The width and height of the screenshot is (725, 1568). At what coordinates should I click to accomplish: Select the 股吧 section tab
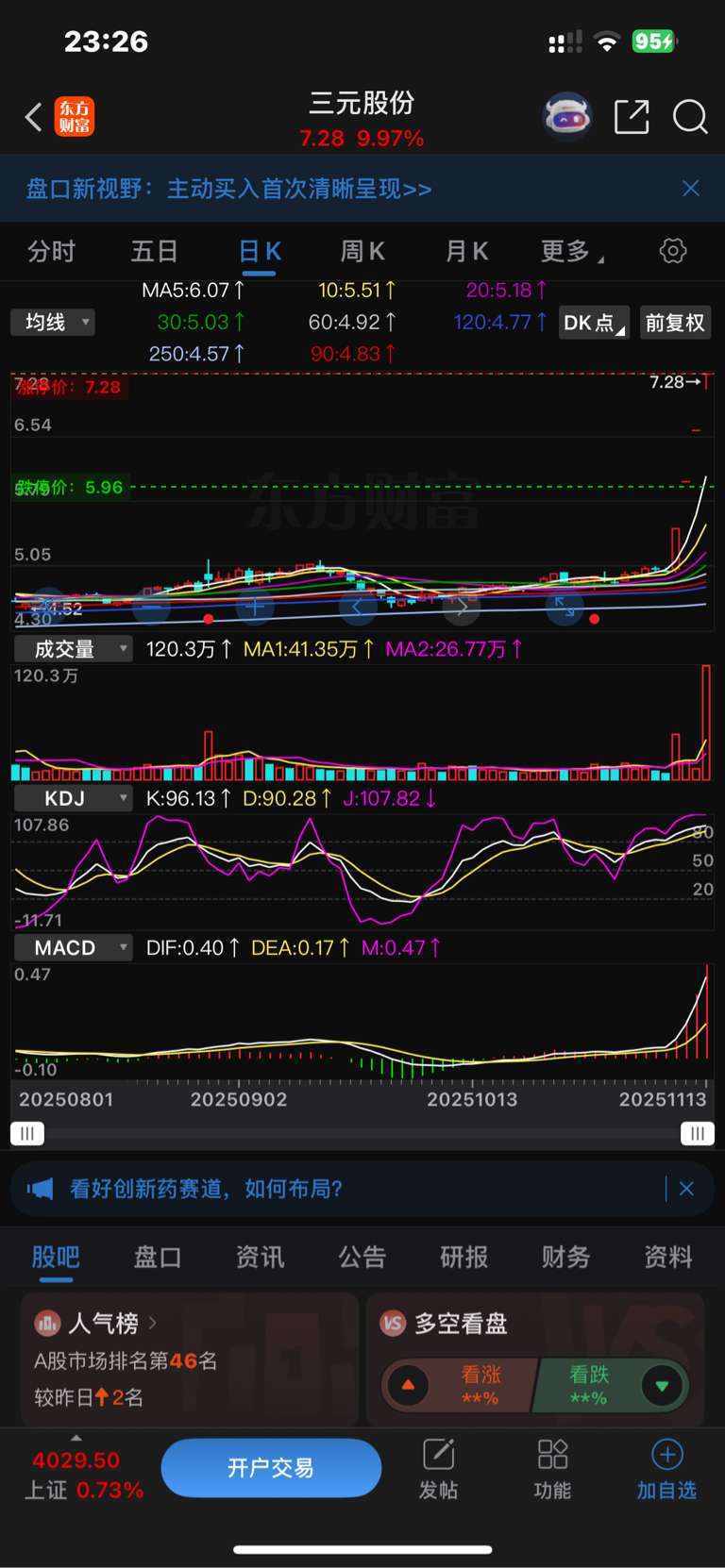pos(56,1257)
